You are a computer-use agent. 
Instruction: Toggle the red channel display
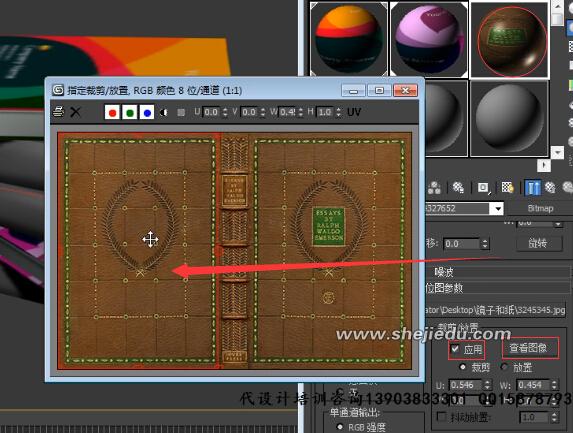point(112,113)
